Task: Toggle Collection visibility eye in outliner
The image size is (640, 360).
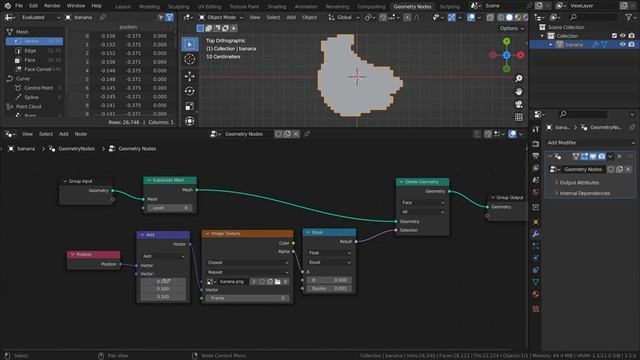Action: point(623,36)
